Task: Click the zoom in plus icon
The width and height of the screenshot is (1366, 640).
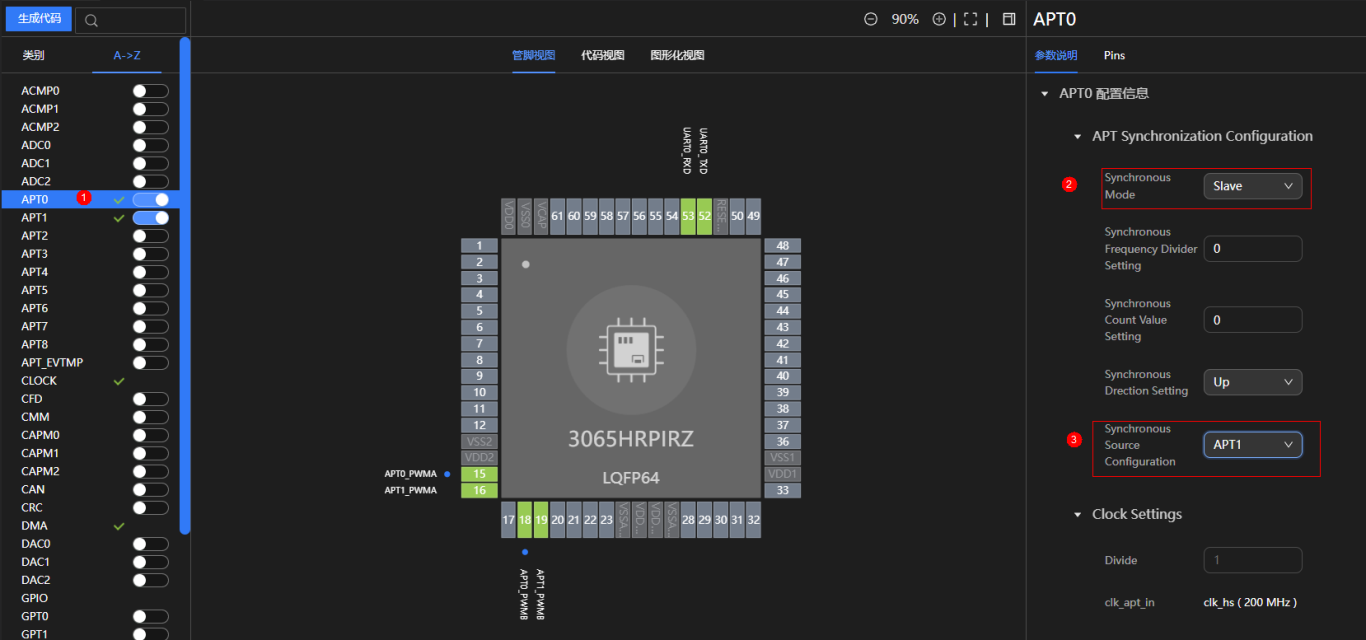Action: click(x=939, y=19)
